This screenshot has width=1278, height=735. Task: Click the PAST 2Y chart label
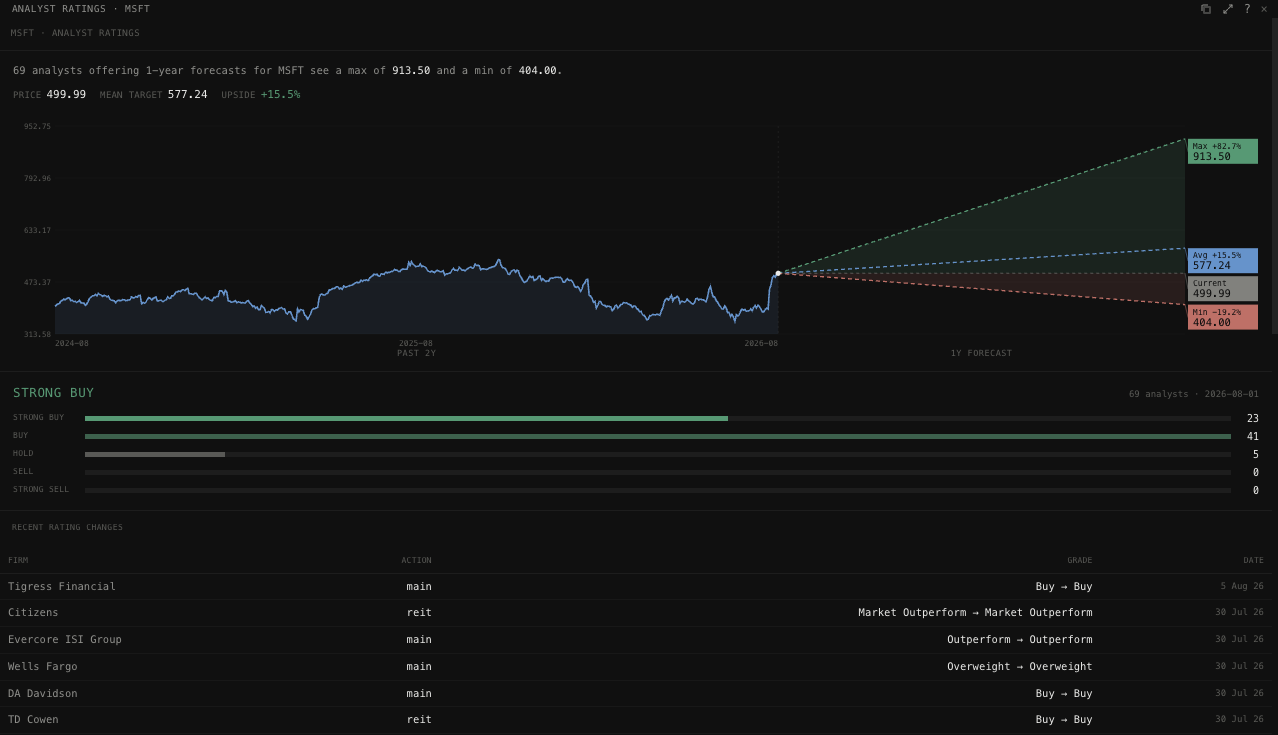(x=416, y=353)
